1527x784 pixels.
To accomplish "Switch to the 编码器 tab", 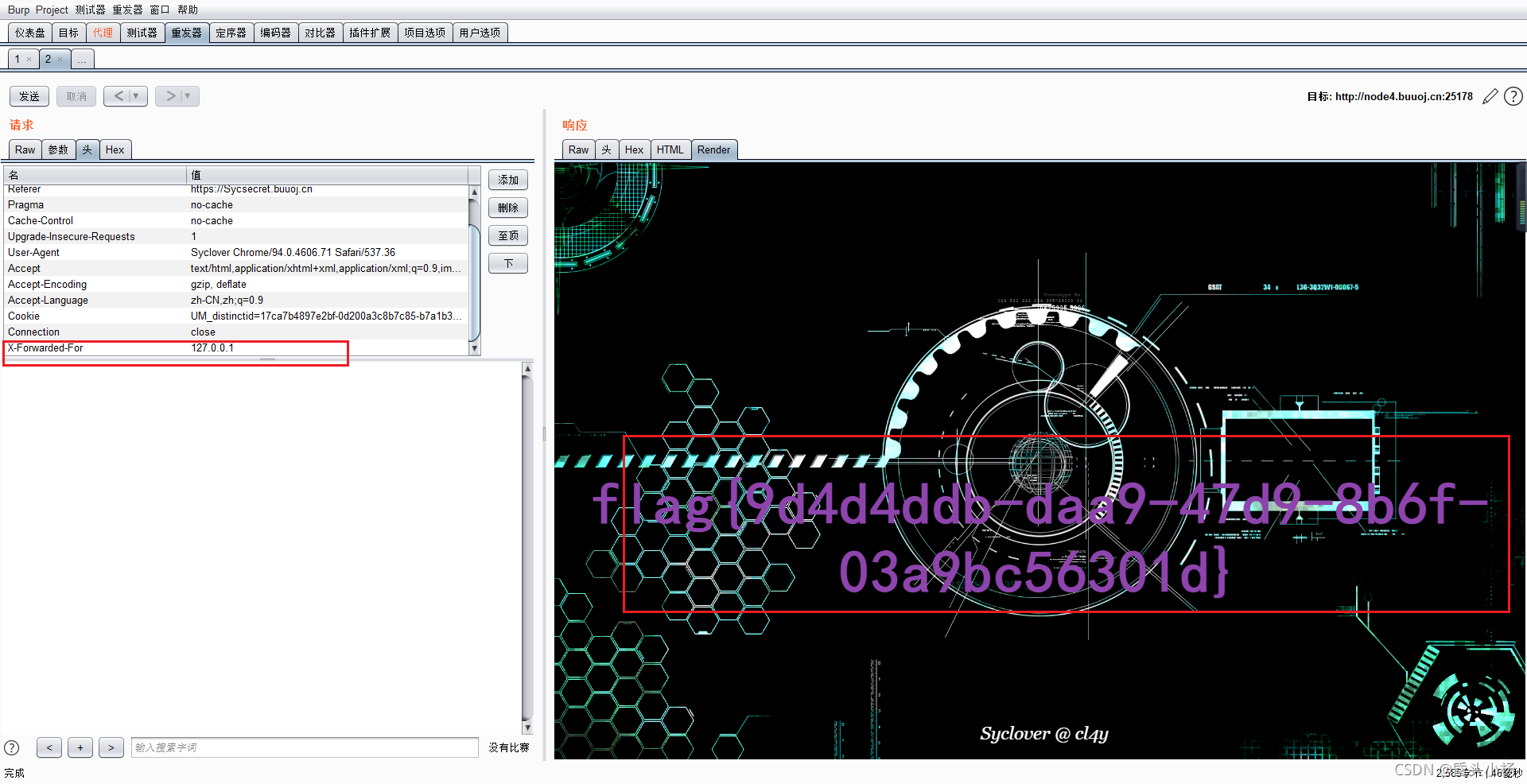I will point(275,33).
